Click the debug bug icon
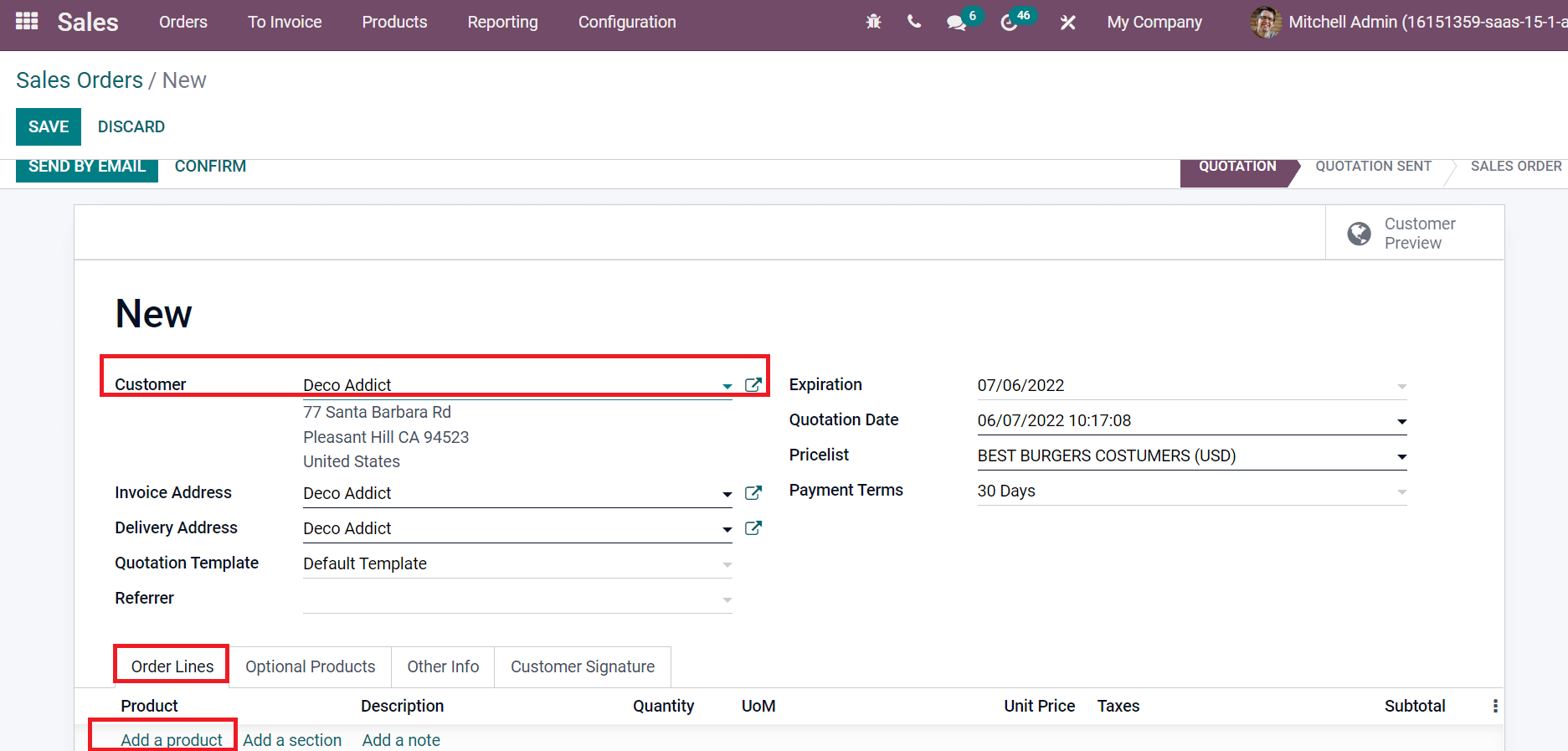The width and height of the screenshot is (1568, 751). [873, 22]
